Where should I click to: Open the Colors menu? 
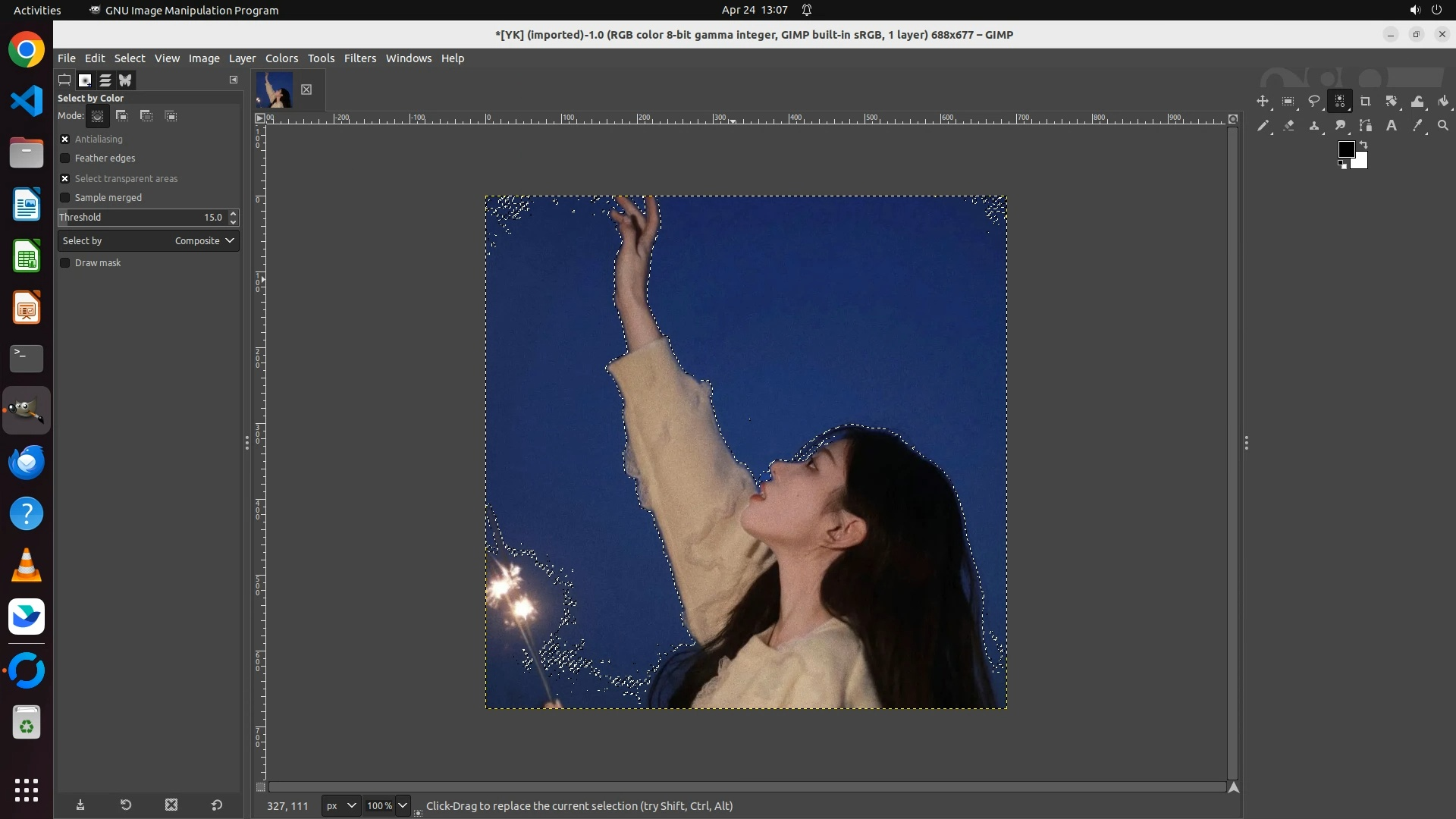point(281,58)
